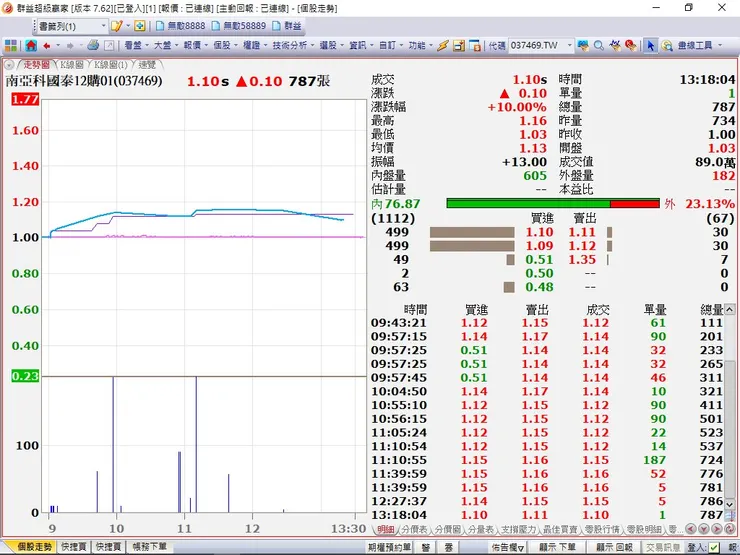This screenshot has height=555, width=740.
Task: Switch to the 分量表 tab
Action: [480, 530]
